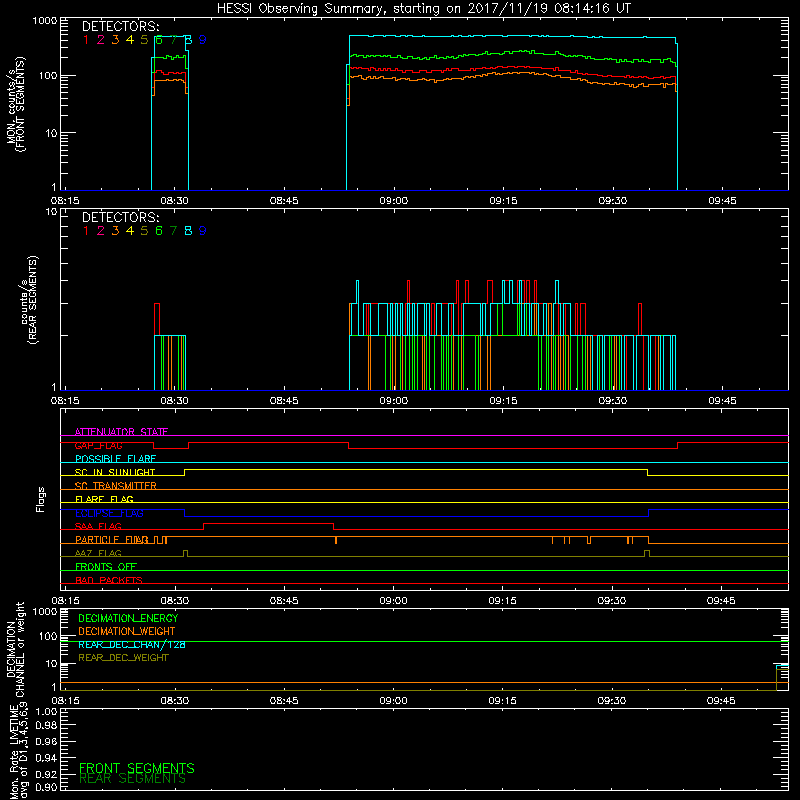Click 1000 tick on front segments y-axis
The width and height of the screenshot is (800, 800).
[x=45, y=21]
